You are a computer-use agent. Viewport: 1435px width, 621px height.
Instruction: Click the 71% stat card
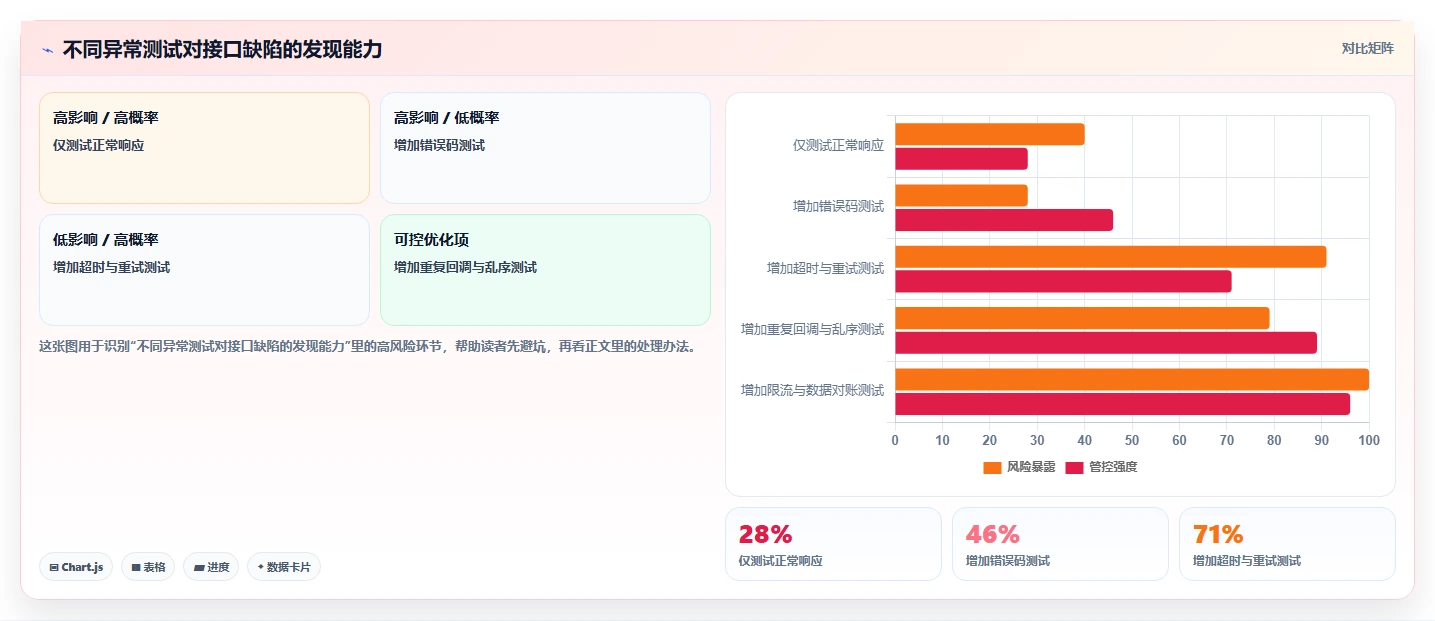(1287, 544)
